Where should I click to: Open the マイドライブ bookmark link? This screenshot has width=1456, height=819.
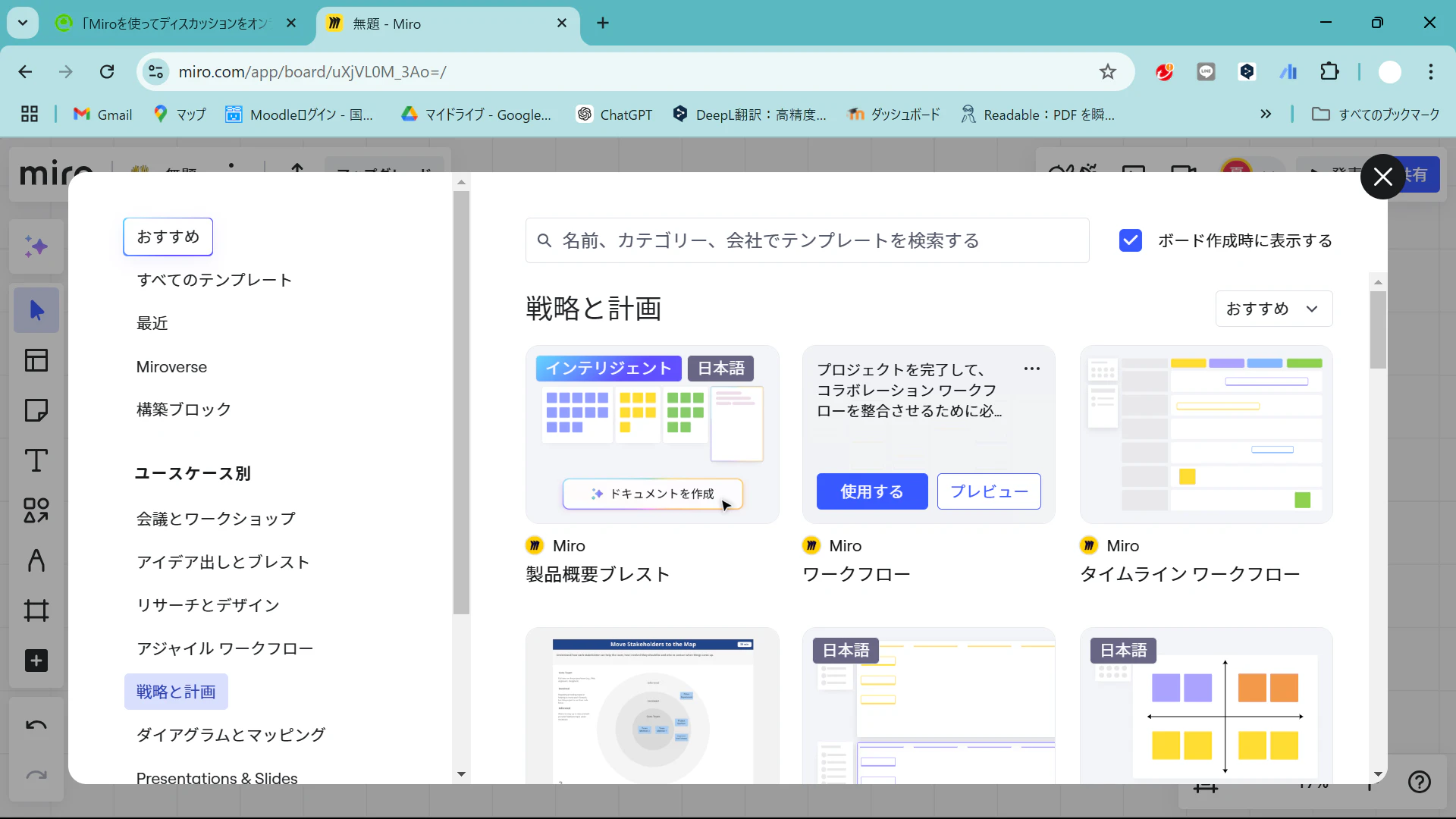point(476,115)
